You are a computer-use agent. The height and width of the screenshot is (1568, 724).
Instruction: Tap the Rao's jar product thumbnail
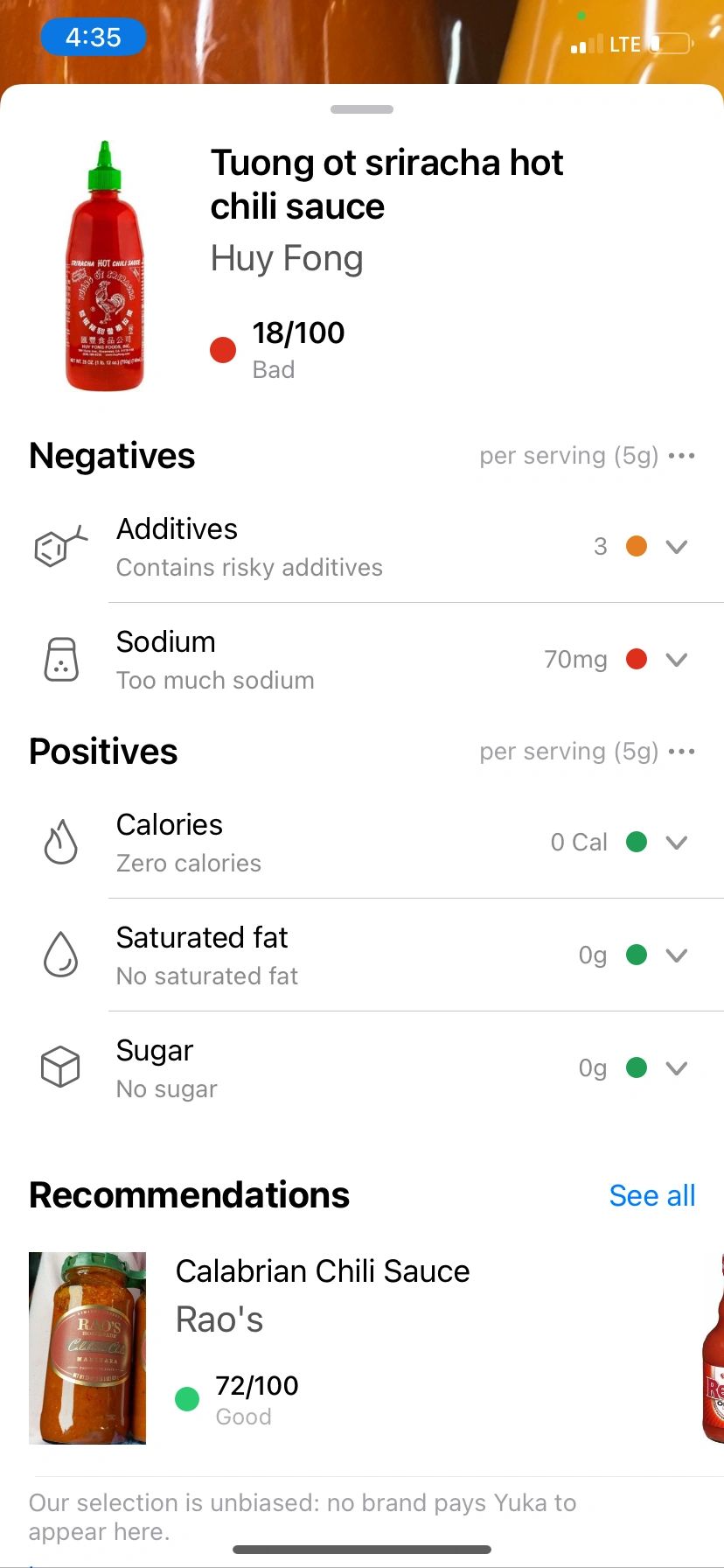pos(87,1347)
